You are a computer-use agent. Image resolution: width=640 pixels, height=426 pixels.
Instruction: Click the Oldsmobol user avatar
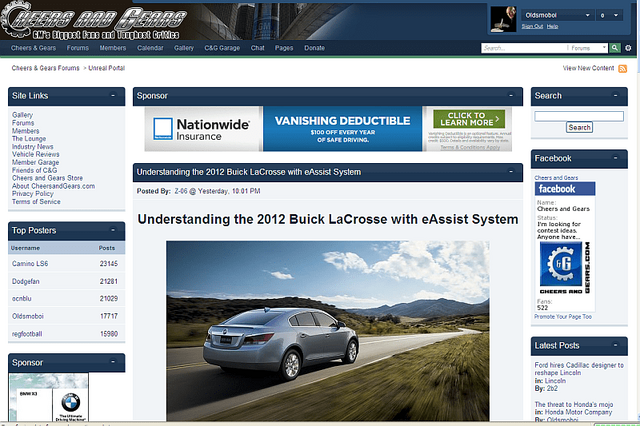click(503, 19)
